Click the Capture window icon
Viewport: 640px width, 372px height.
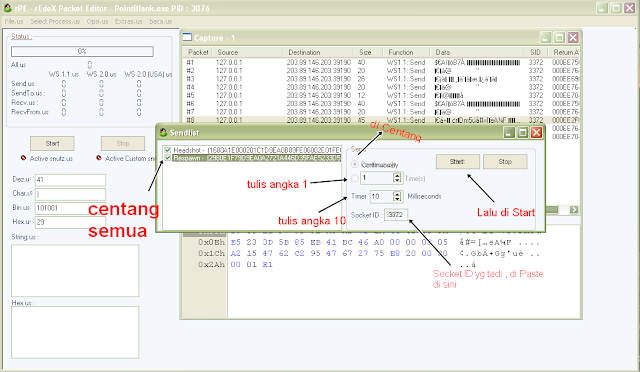tap(187, 38)
